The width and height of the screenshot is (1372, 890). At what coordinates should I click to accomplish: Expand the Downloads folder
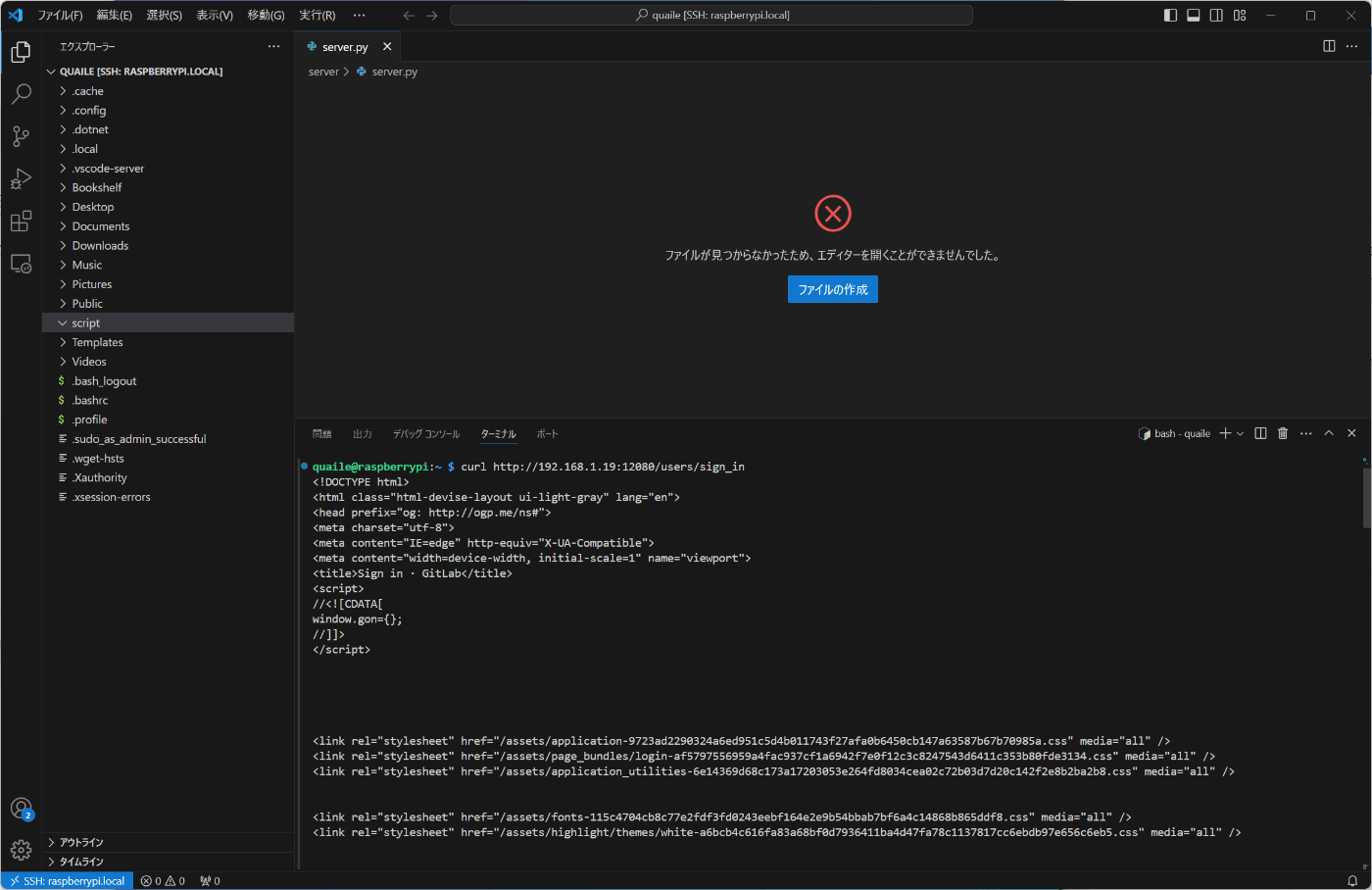pos(169,246)
